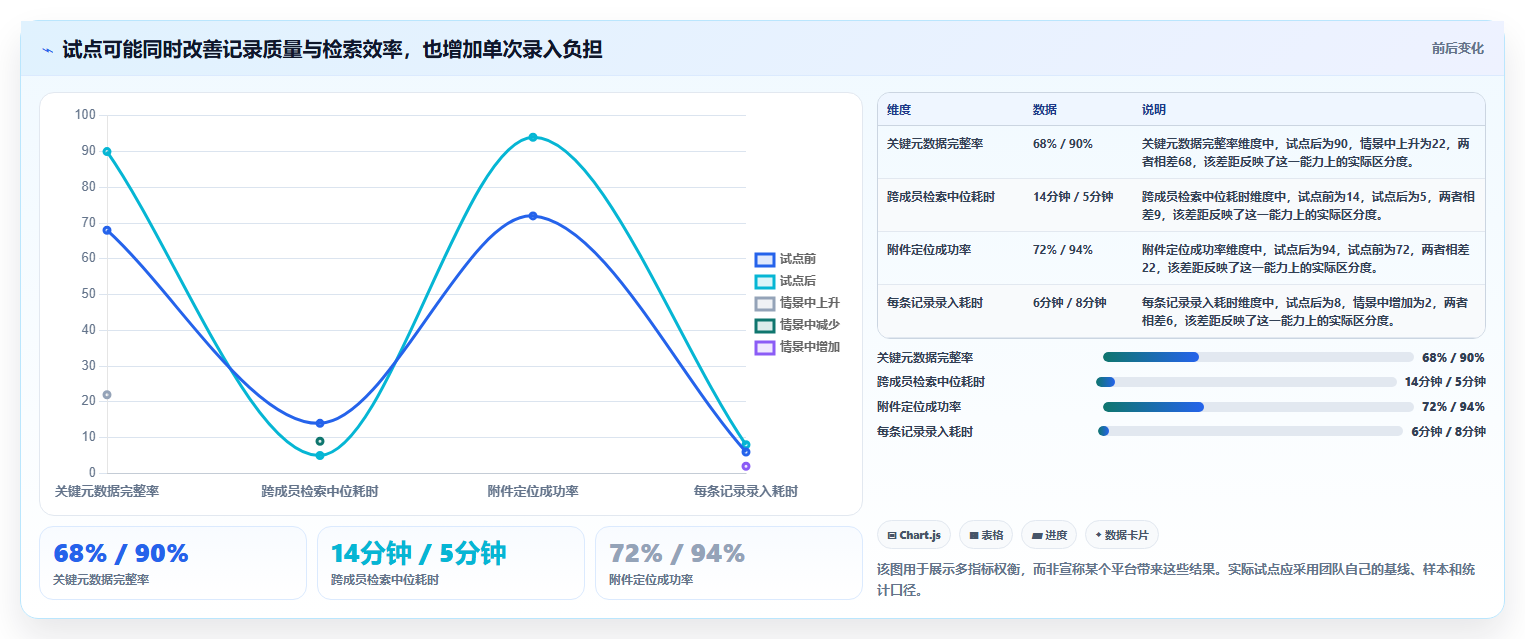Click the 跨成员检索中位耗时 progress bar
1525x639 pixels.
coord(1246,382)
